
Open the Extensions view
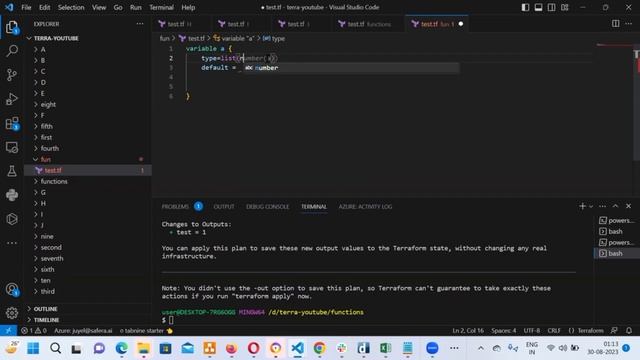click(x=12, y=123)
